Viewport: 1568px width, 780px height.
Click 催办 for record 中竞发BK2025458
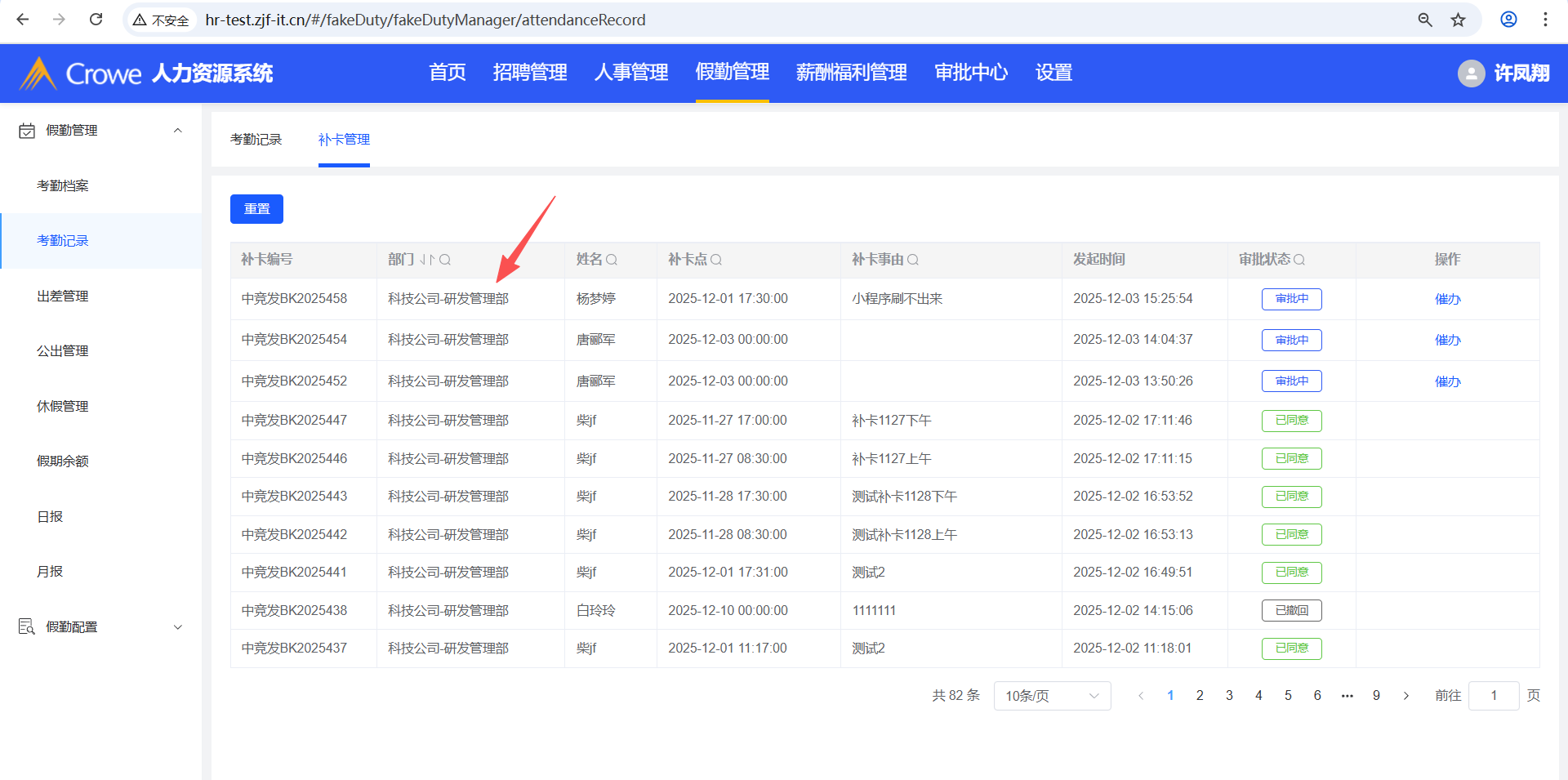(x=1447, y=299)
